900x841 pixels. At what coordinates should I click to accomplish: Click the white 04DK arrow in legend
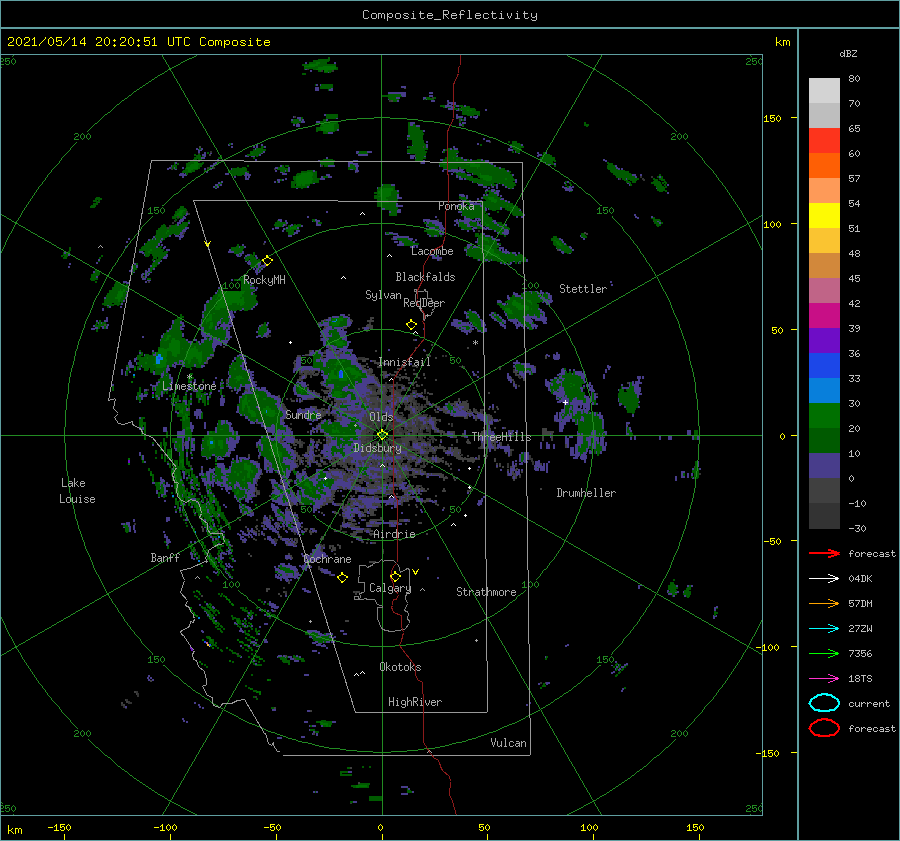click(x=824, y=579)
